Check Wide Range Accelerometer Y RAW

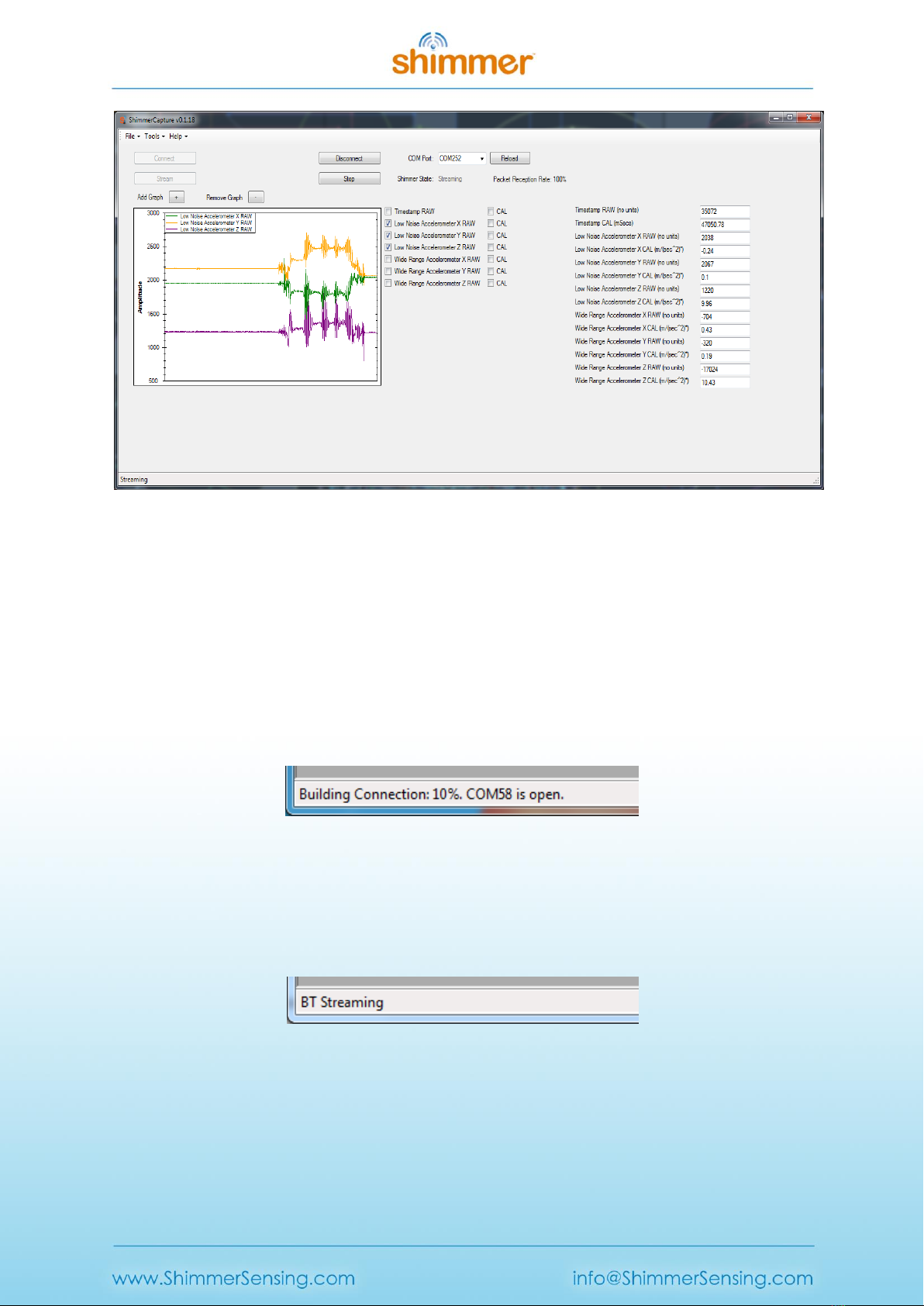[388, 271]
